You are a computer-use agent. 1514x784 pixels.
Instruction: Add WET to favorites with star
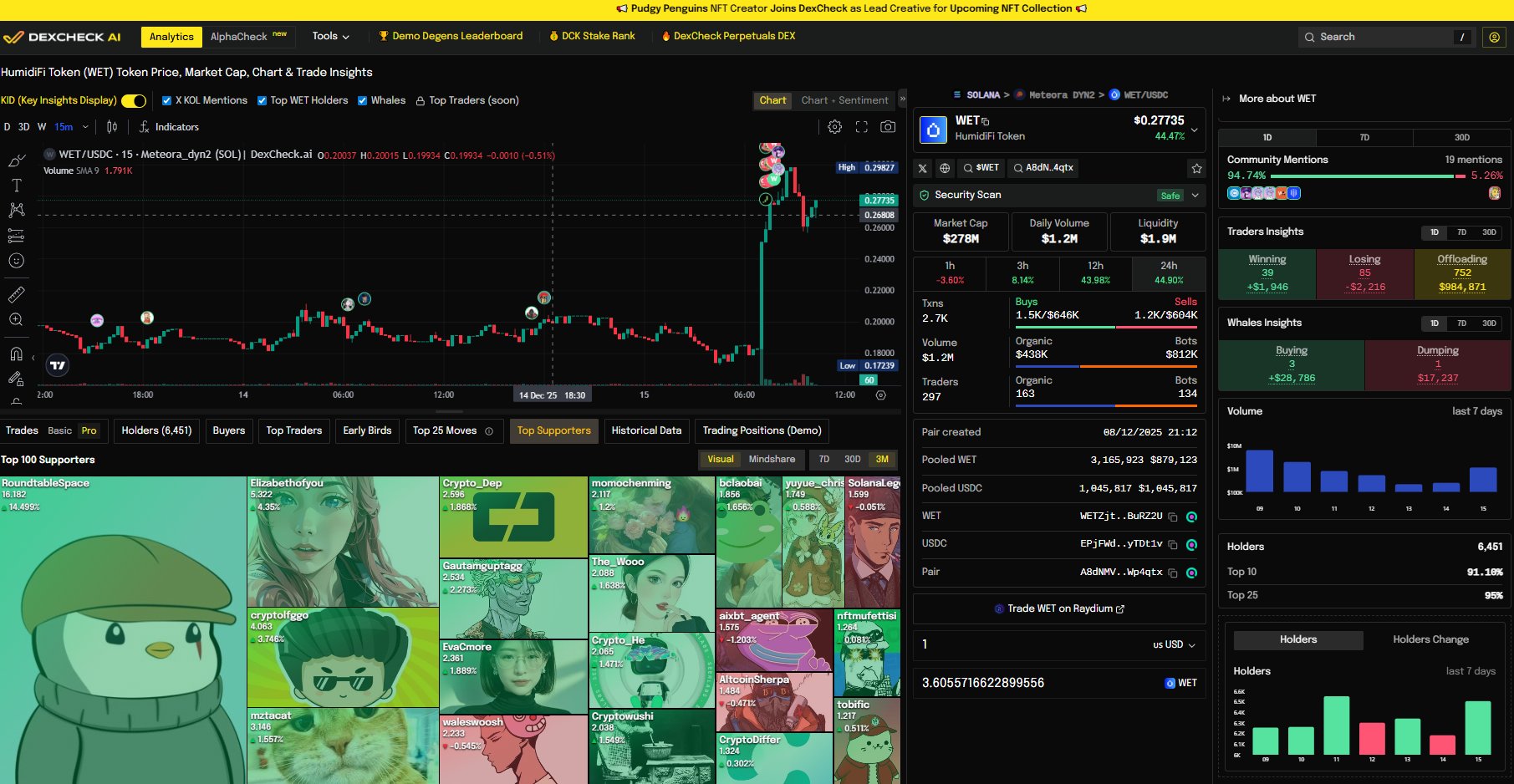(x=1196, y=168)
